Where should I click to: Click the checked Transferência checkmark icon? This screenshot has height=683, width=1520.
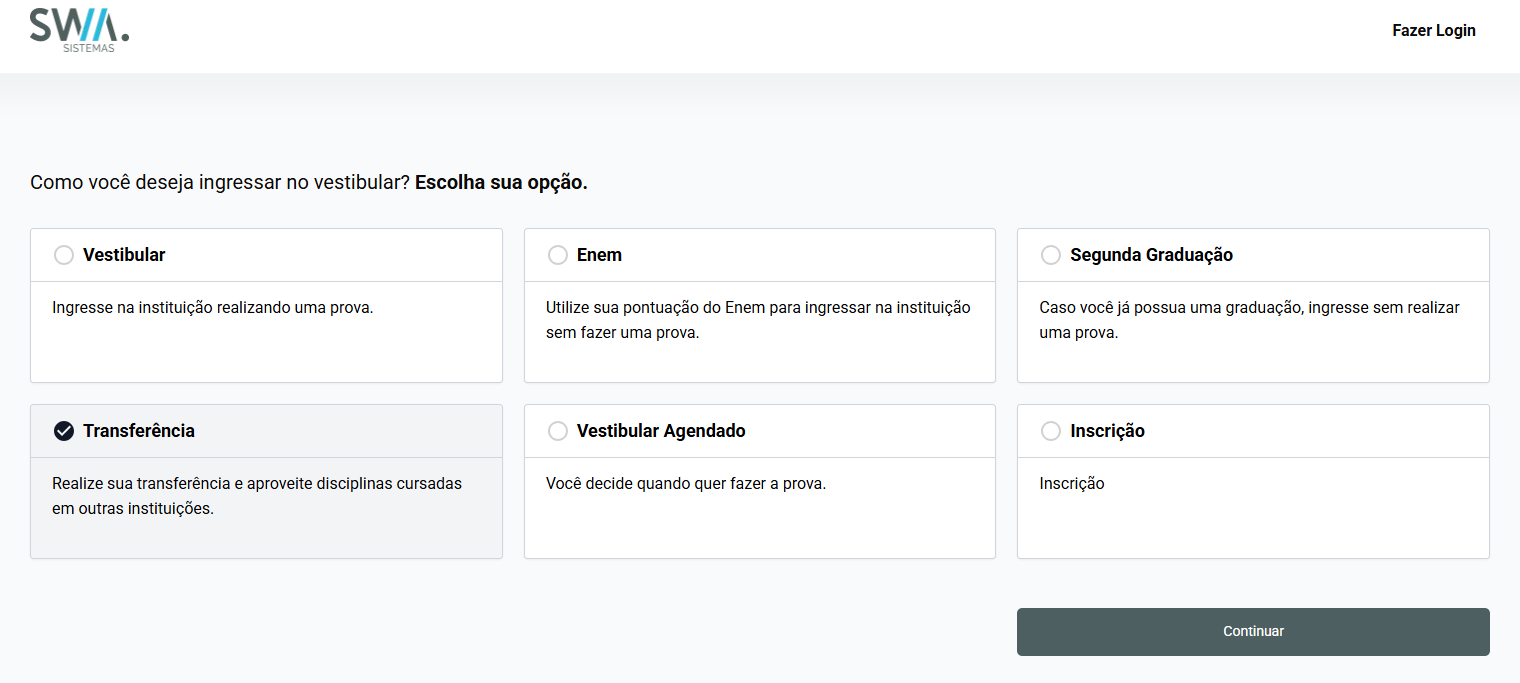64,431
